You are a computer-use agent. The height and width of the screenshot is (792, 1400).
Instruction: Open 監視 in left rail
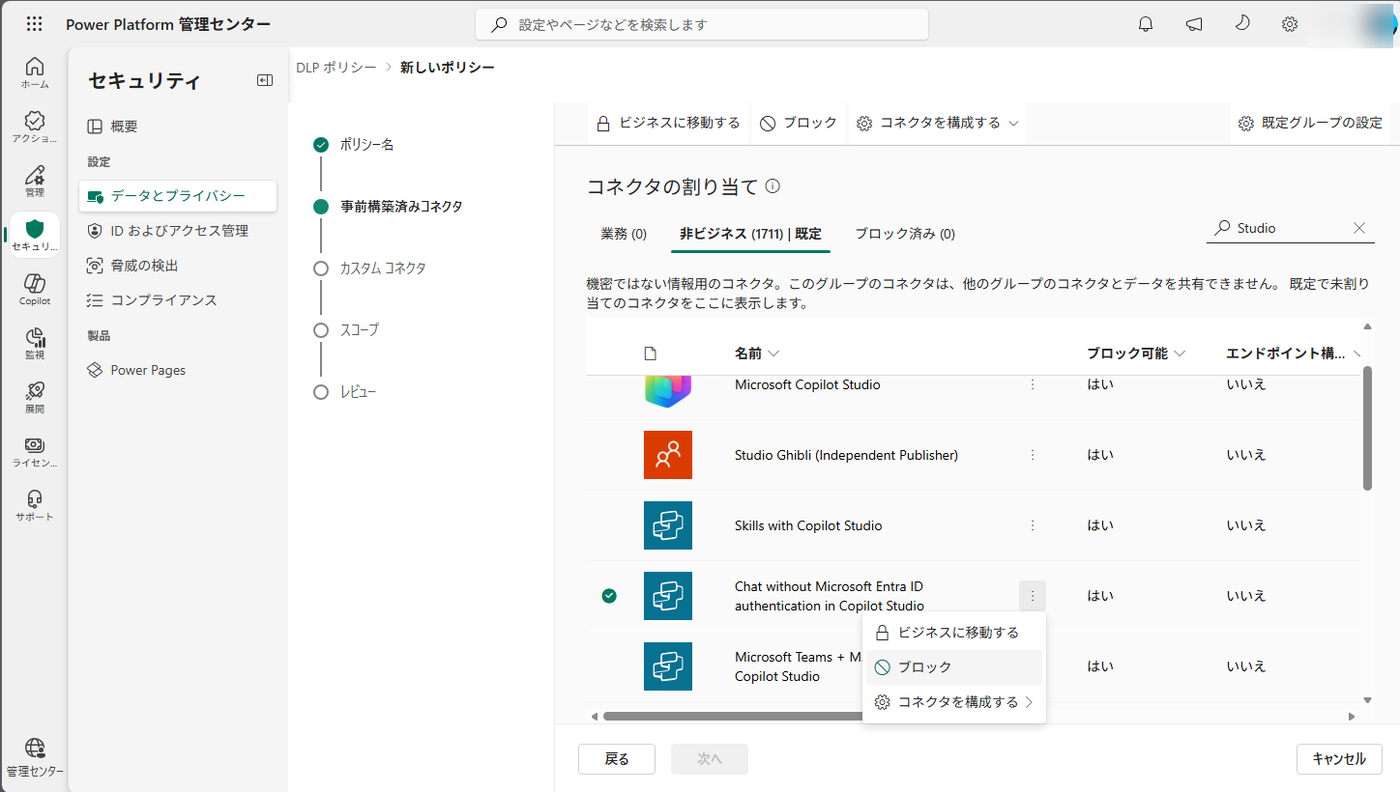coord(34,343)
